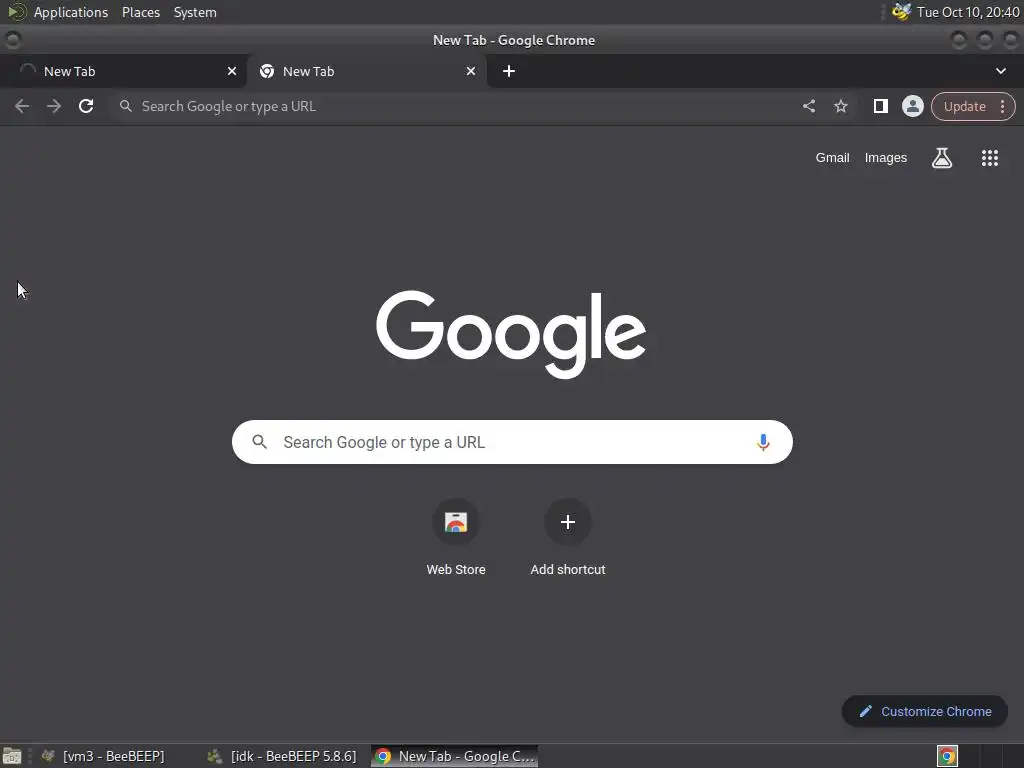This screenshot has width=1024, height=768.
Task: Select New Tab - Google Chrome taskbar item
Action: point(455,756)
